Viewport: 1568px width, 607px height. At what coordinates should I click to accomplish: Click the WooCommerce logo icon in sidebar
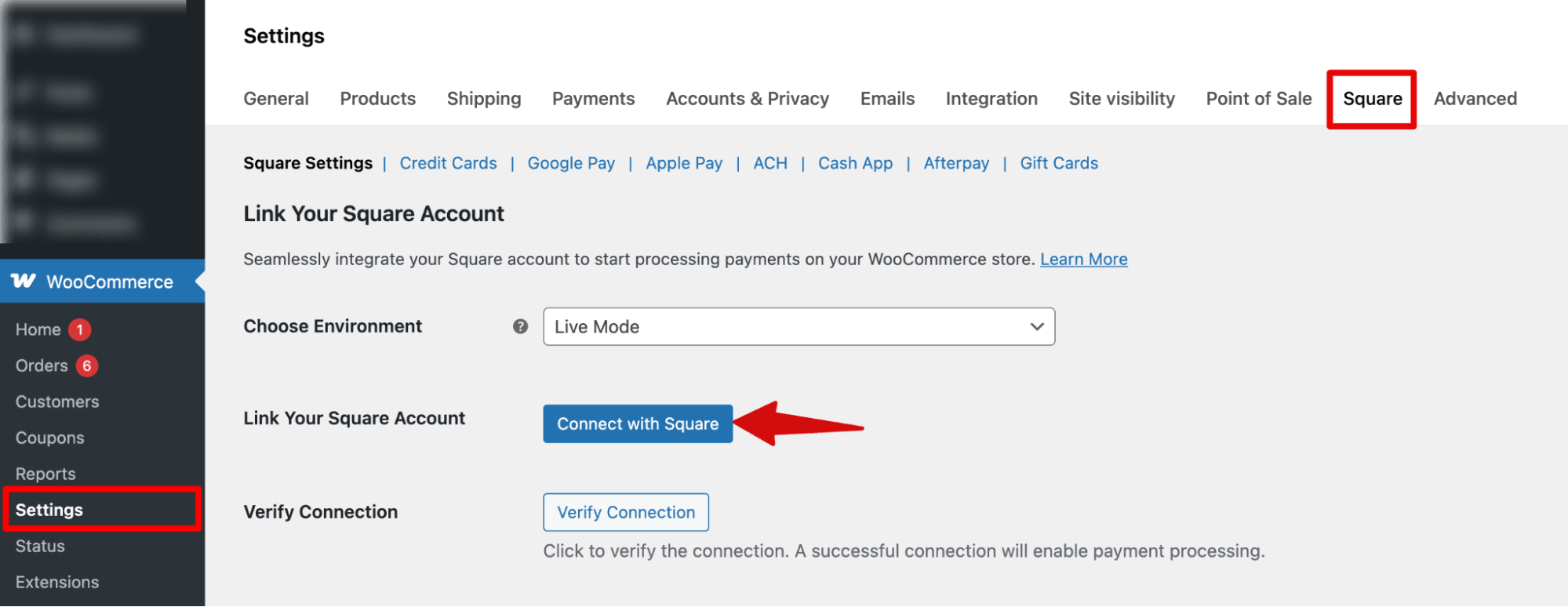coord(24,281)
